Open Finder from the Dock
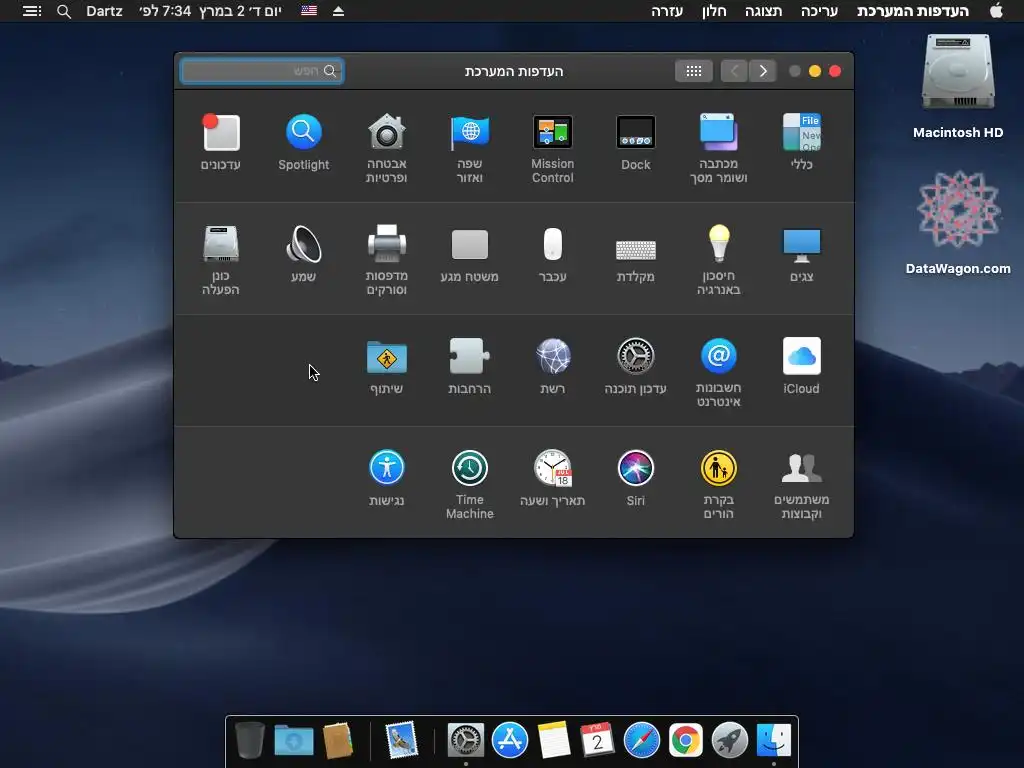Screen dimensions: 1024x768 [x=774, y=741]
